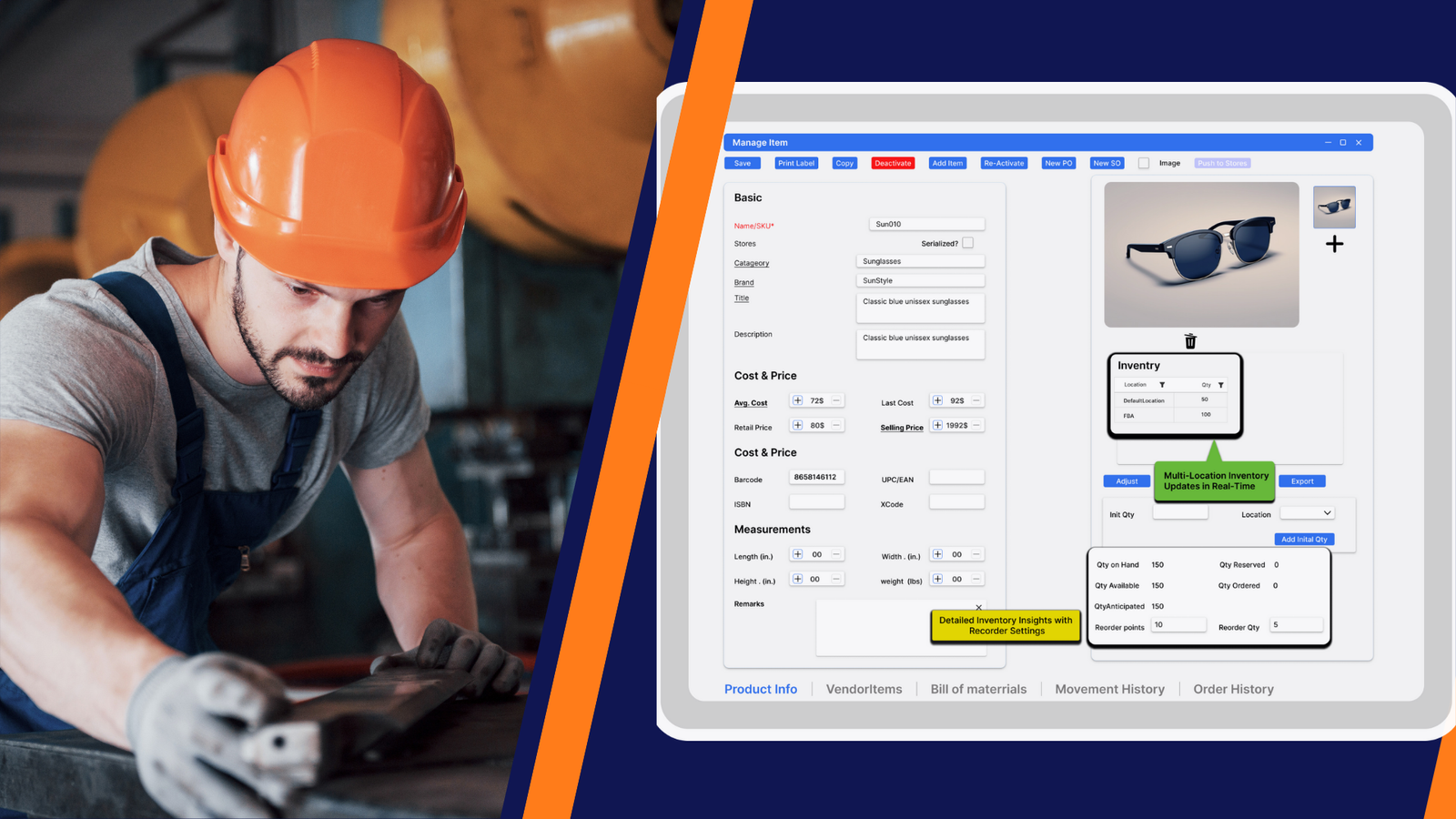Decrease Last Cost with minus stepper

click(976, 400)
